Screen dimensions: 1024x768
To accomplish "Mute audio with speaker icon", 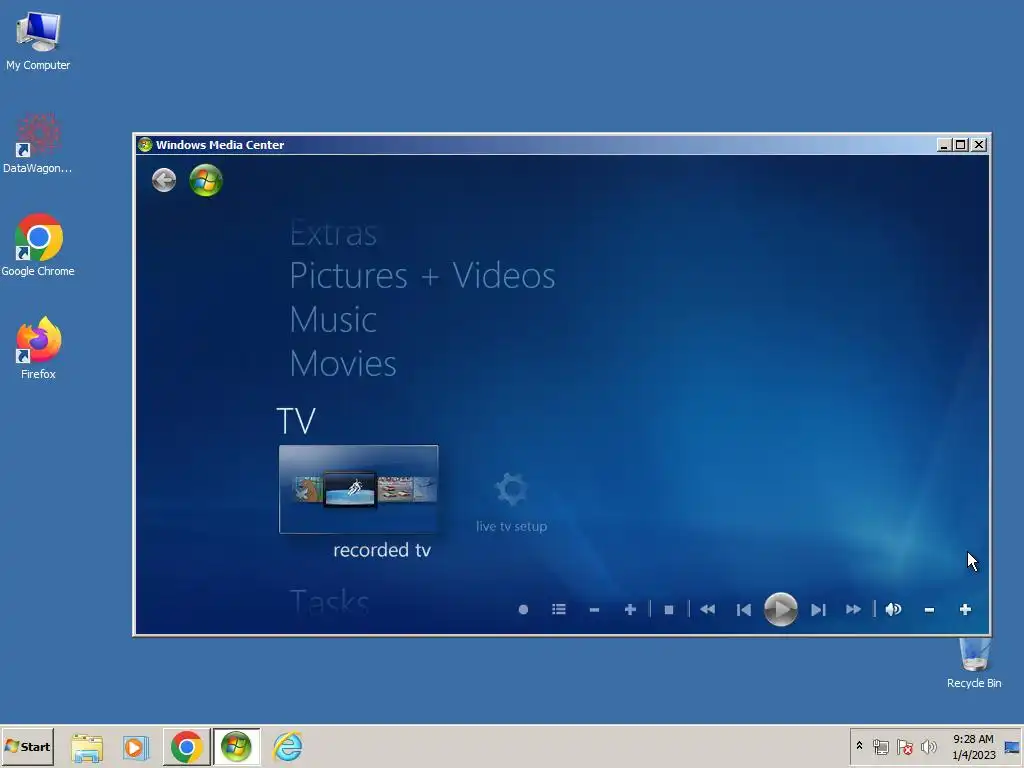I will pos(893,609).
